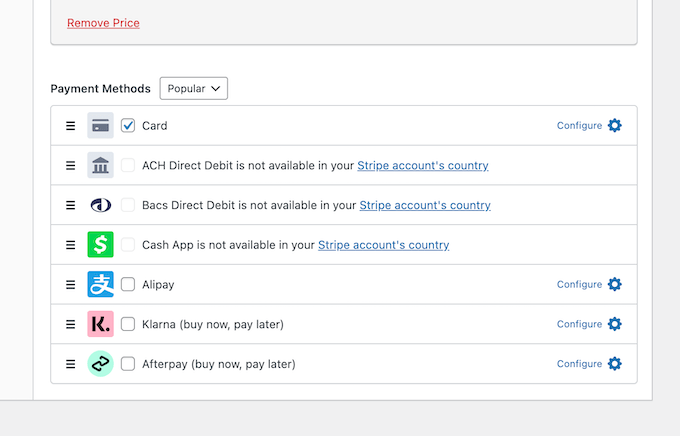Screen dimensions: 680x436
Task: Click the Bacs Direct Debit icon
Action: click(x=100, y=205)
